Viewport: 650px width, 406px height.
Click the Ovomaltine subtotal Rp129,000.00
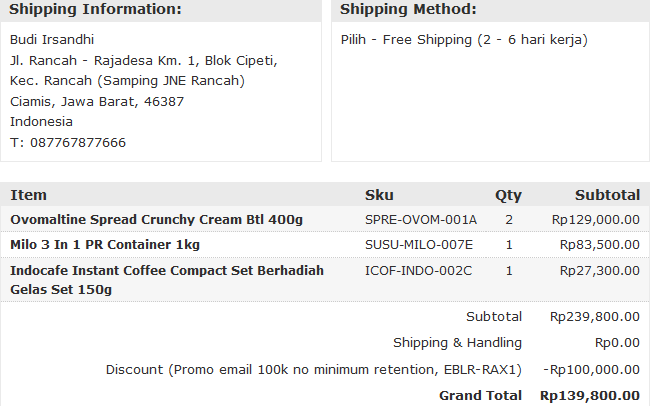(x=595, y=220)
